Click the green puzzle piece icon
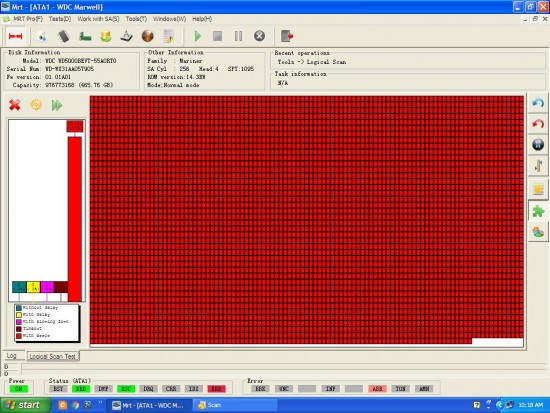Viewport: 550px width, 413px height. pyautogui.click(x=538, y=211)
